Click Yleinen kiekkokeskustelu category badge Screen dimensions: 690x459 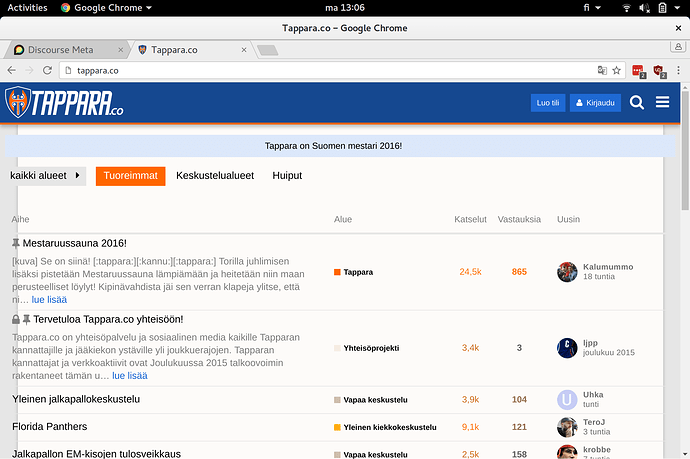coord(385,427)
